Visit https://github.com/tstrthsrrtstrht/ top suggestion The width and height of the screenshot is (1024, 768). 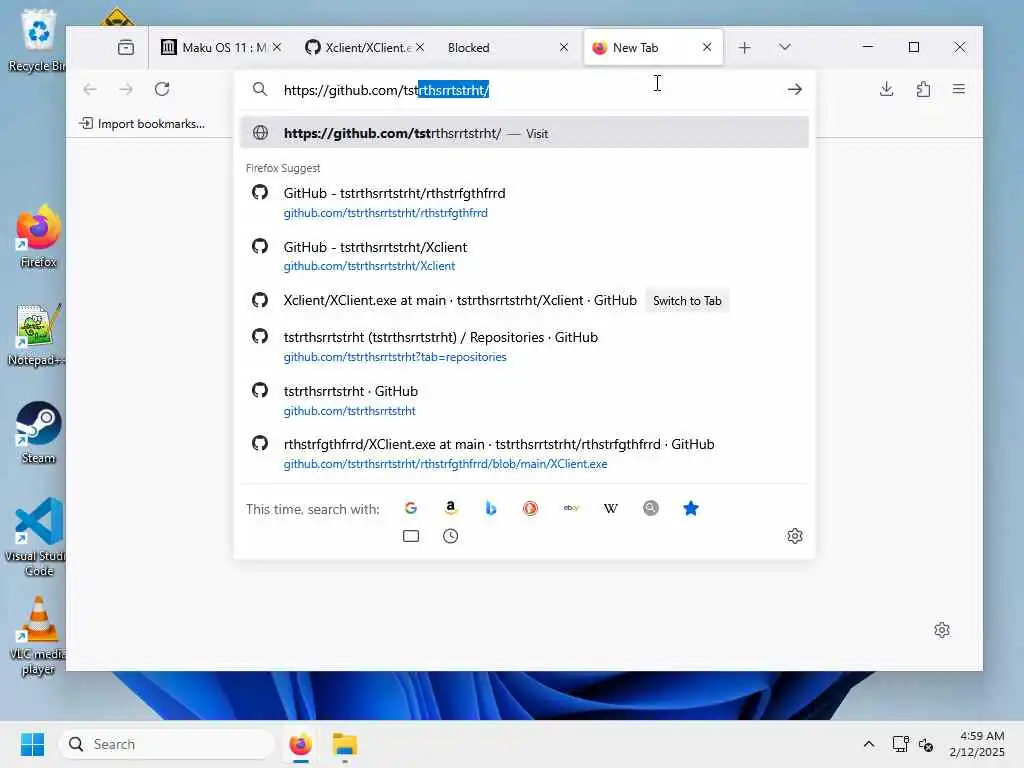524,133
